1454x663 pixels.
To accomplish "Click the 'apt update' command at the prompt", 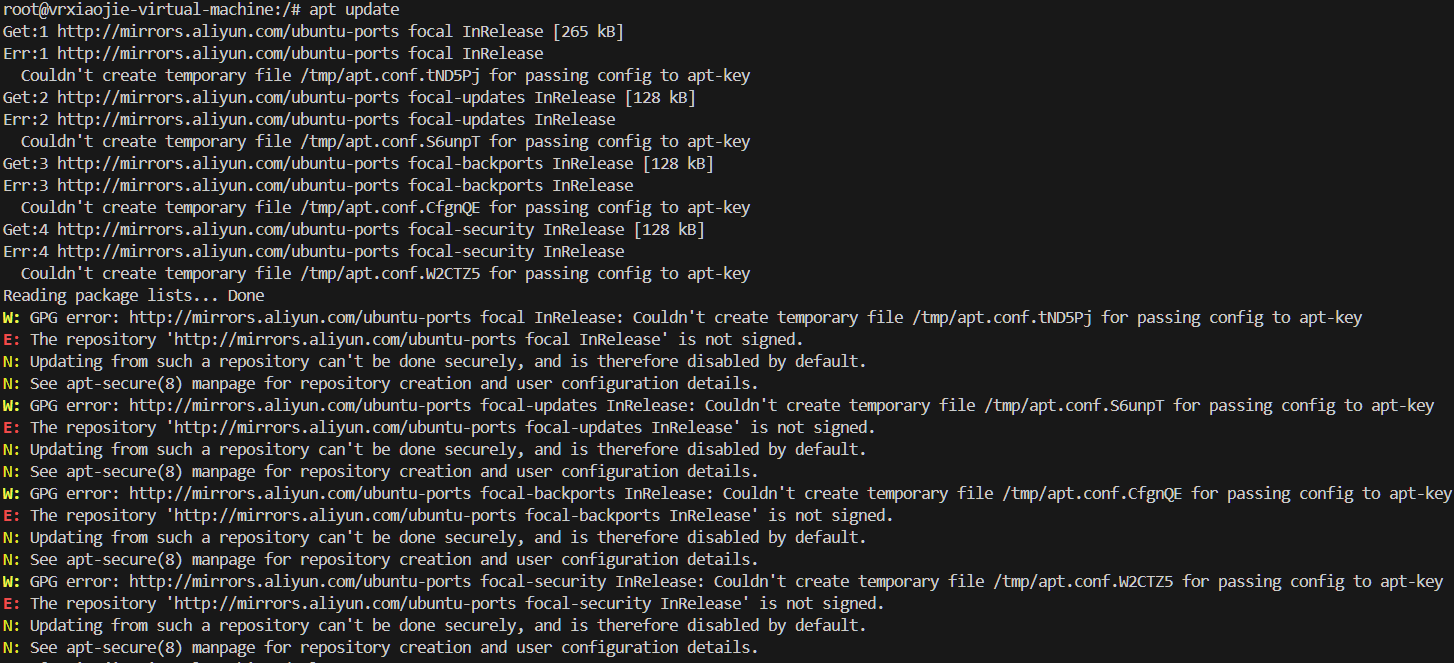I will click(354, 10).
